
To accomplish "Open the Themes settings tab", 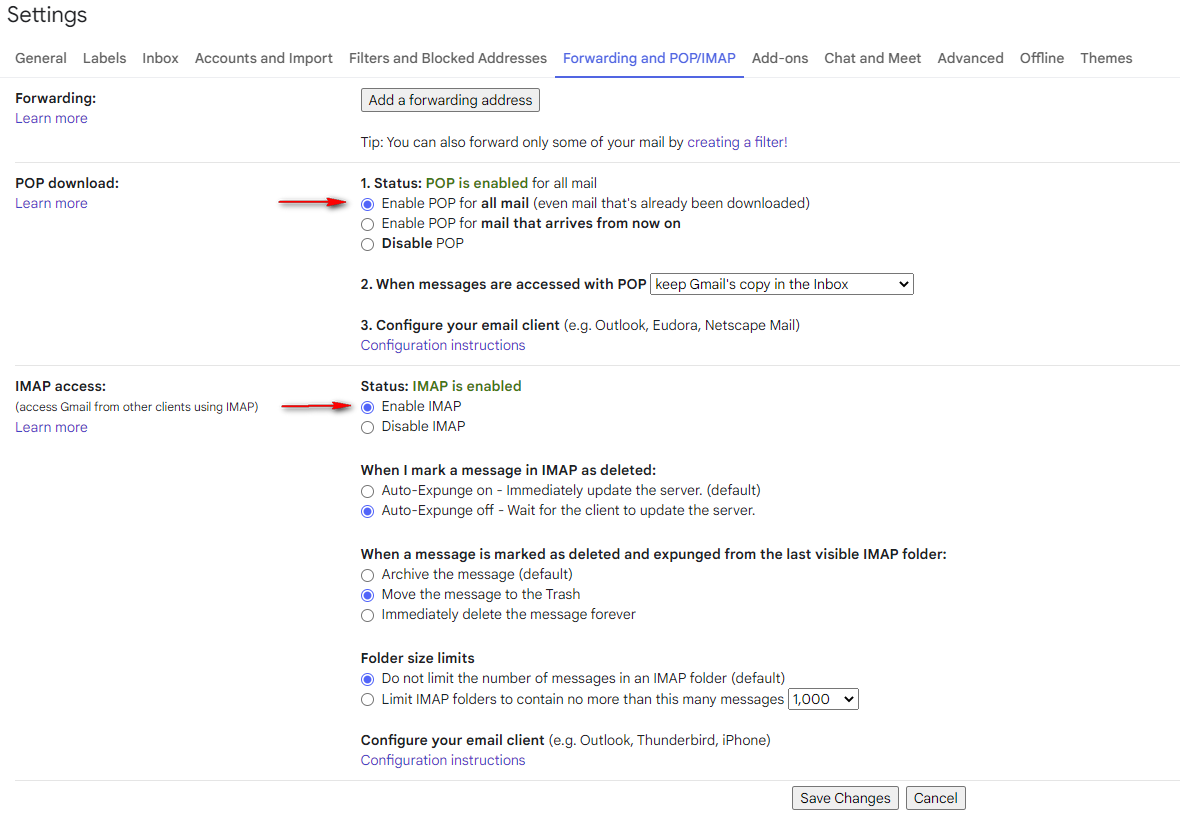I will [1106, 58].
